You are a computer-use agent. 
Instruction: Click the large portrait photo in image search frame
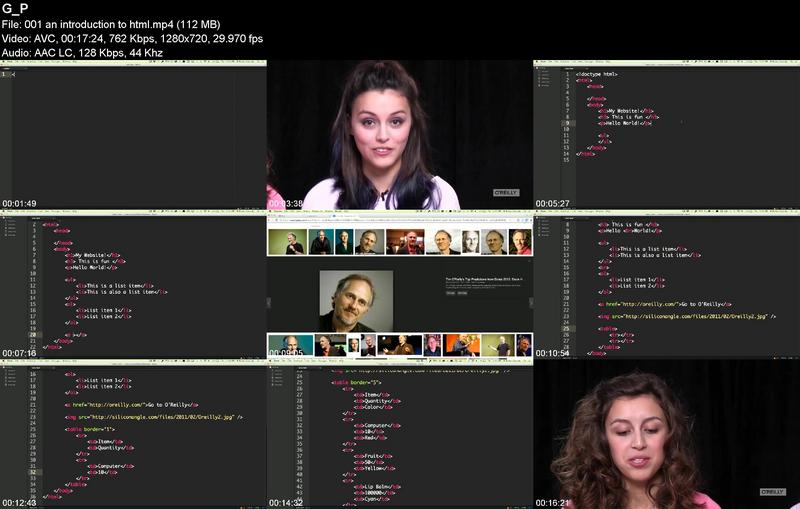[x=356, y=301]
